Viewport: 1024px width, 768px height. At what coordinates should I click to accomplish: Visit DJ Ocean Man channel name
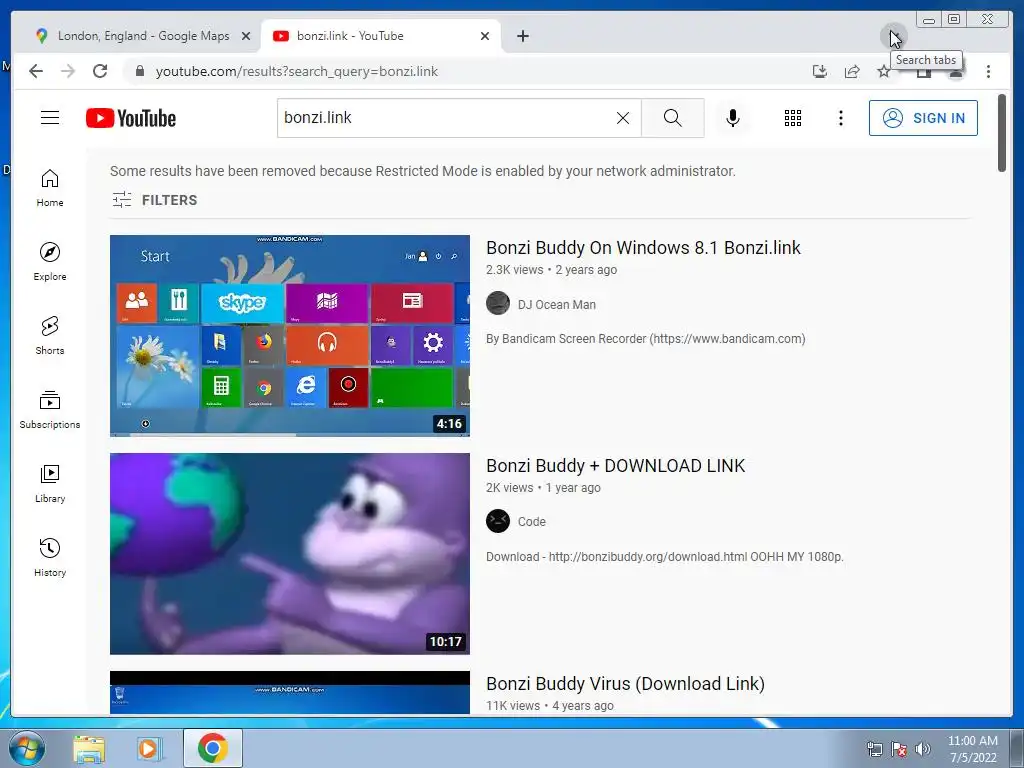556,304
